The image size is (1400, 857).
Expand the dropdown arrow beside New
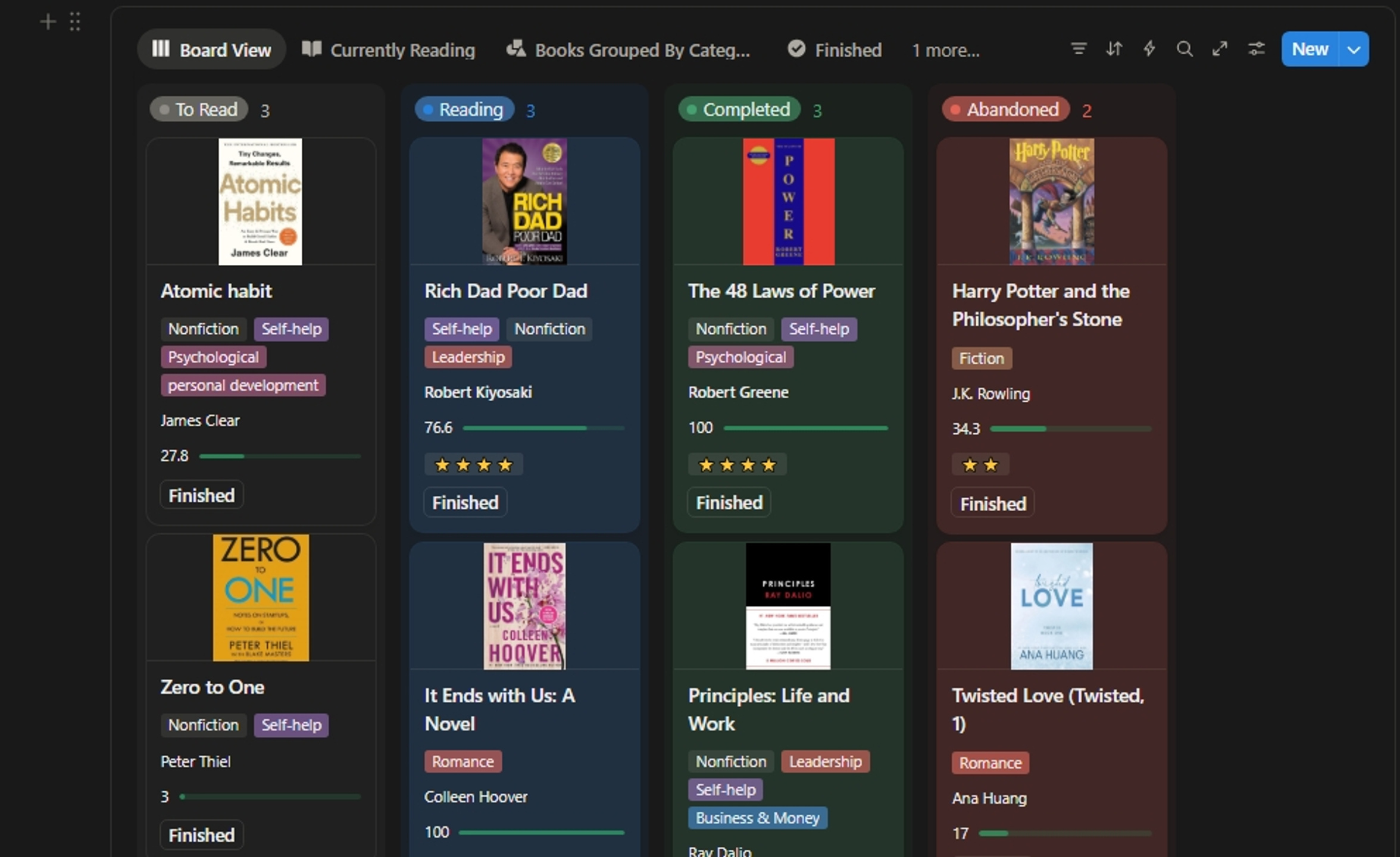1354,49
